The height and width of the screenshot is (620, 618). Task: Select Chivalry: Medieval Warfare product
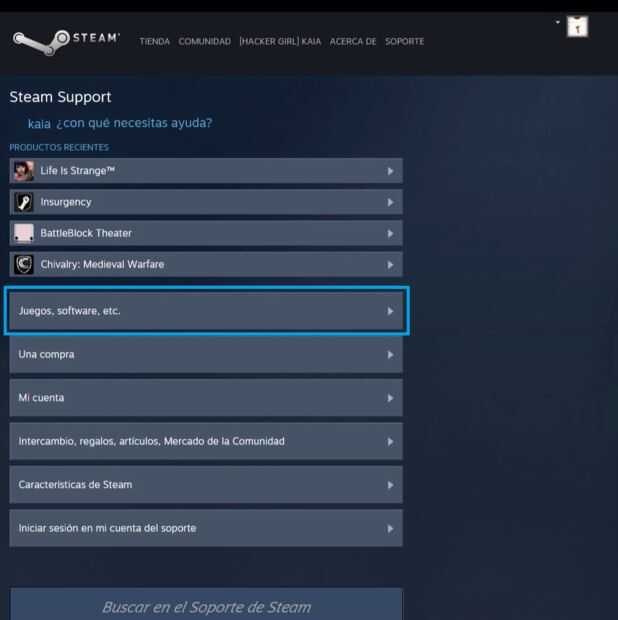pyautogui.click(x=206, y=265)
